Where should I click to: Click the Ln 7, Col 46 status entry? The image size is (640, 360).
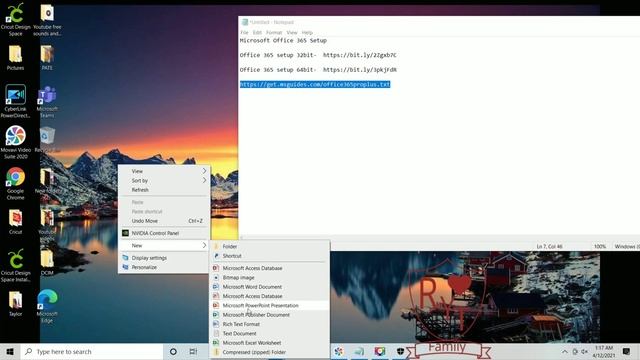click(549, 247)
